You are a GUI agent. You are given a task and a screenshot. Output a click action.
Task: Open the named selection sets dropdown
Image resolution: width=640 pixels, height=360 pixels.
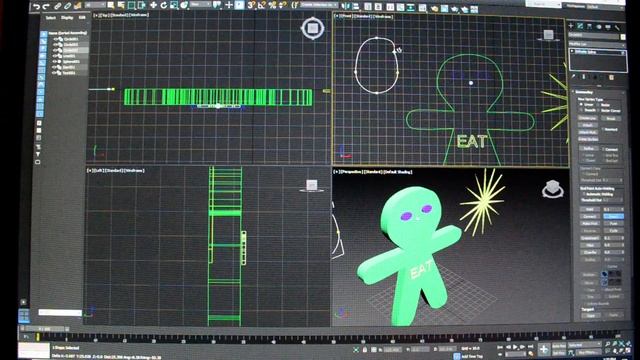(320, 4)
